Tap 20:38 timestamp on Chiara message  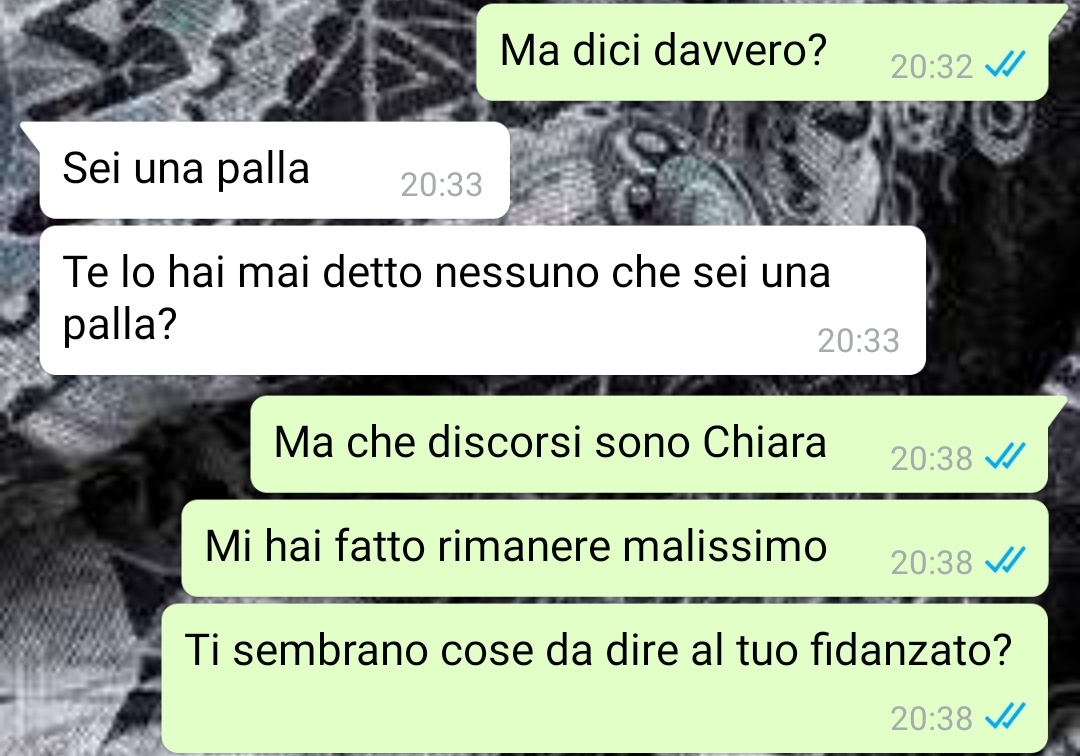(x=931, y=458)
